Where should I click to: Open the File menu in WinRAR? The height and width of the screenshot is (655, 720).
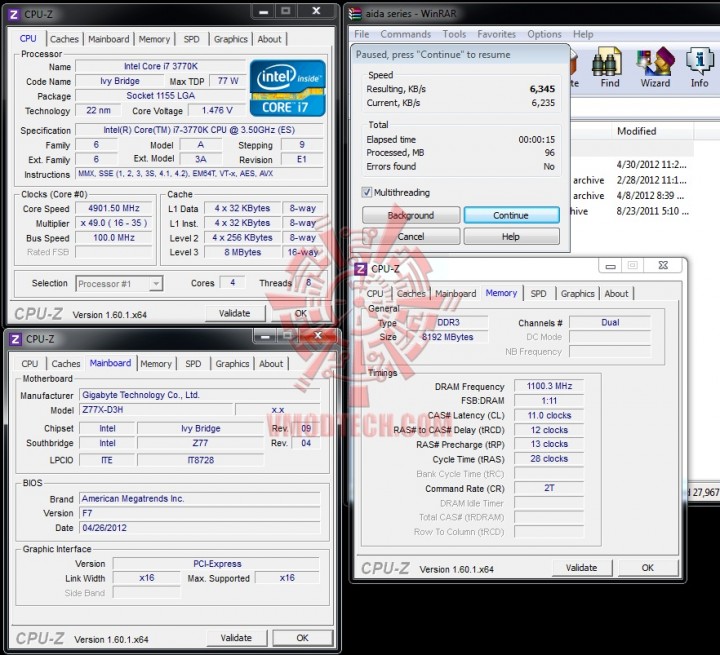361,34
